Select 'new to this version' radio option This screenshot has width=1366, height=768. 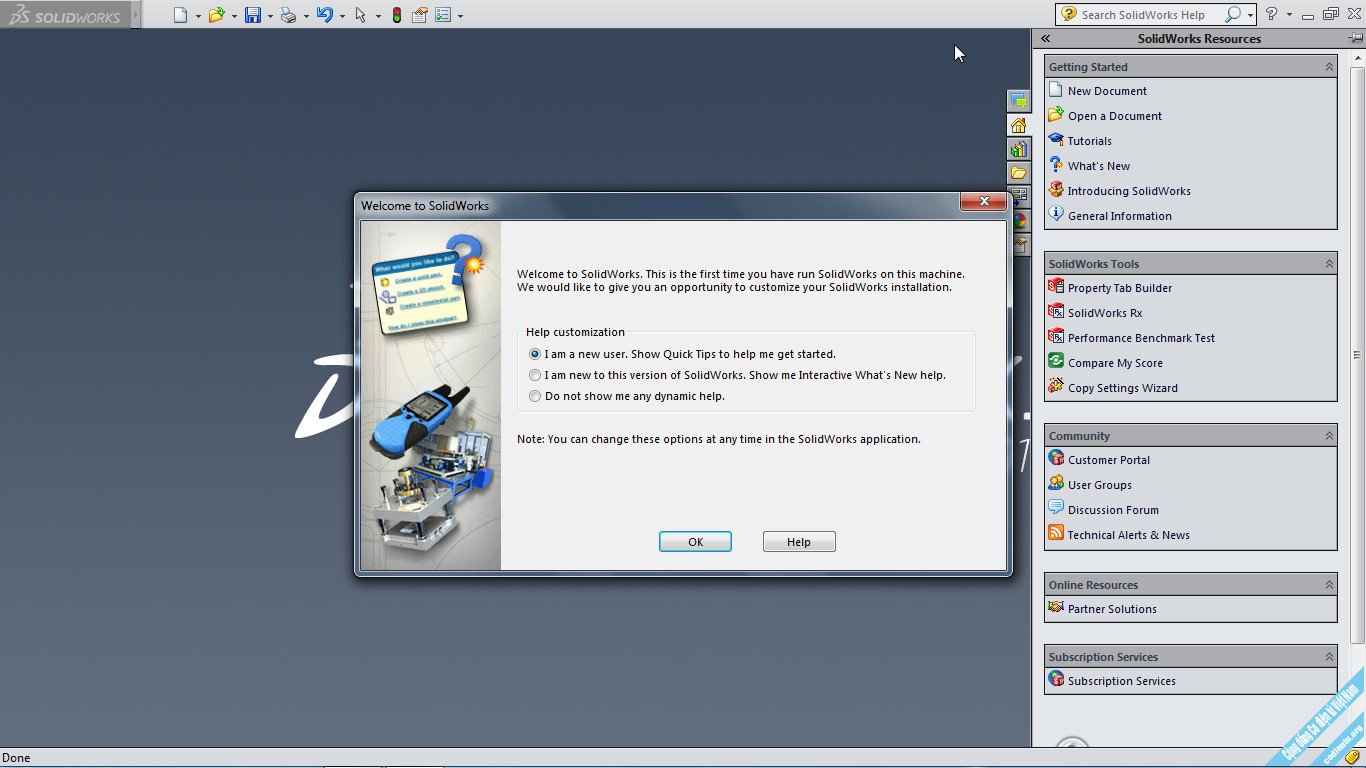(535, 375)
